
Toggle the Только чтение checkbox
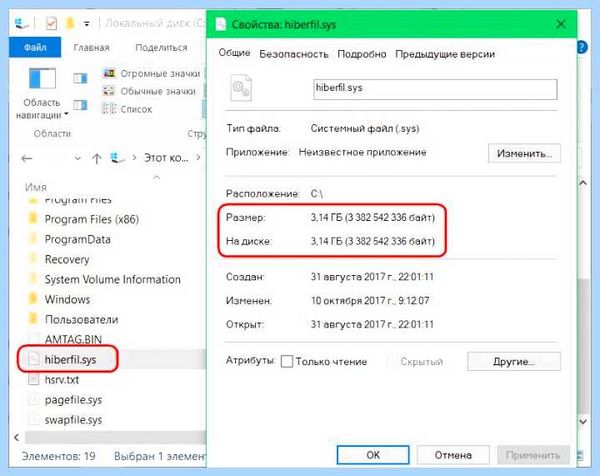point(287,361)
